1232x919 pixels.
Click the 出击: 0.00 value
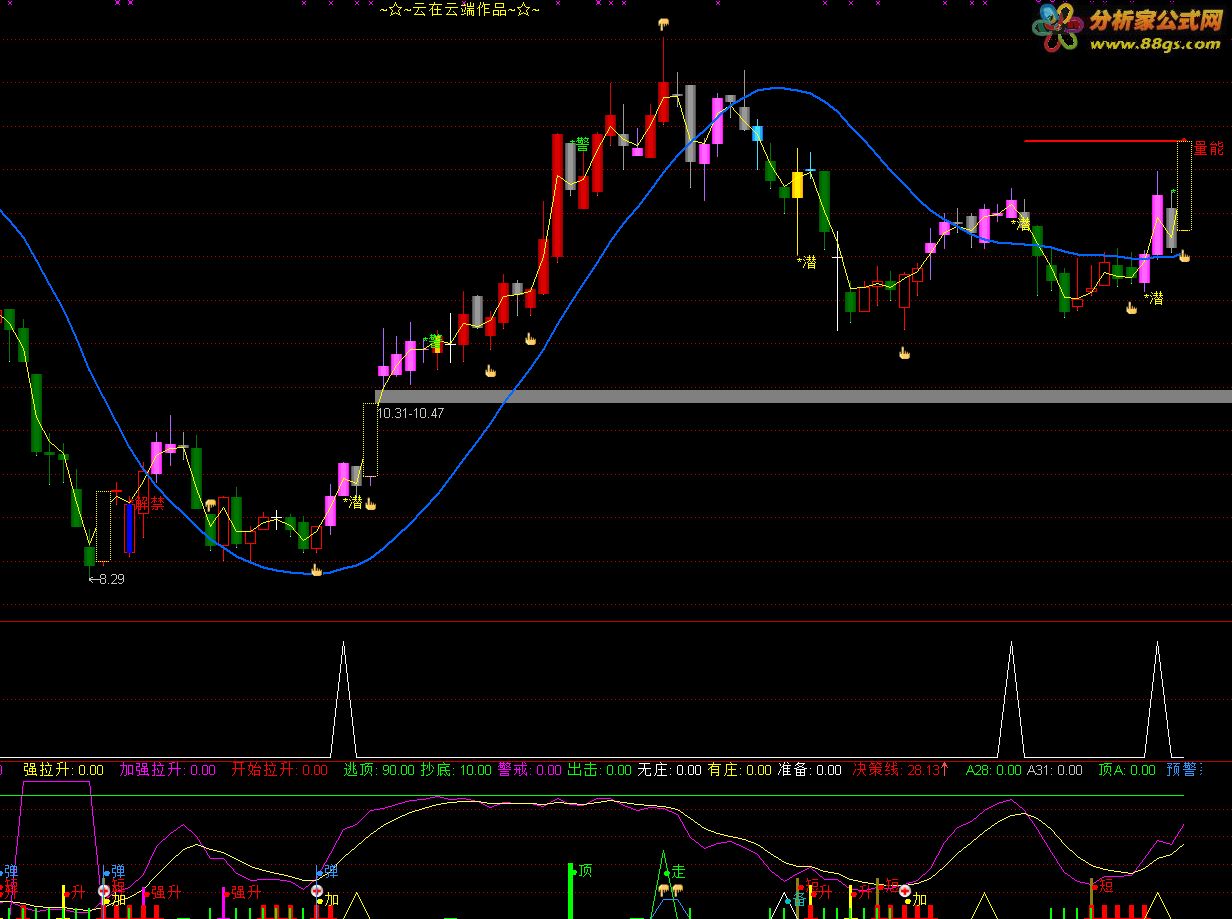click(600, 770)
